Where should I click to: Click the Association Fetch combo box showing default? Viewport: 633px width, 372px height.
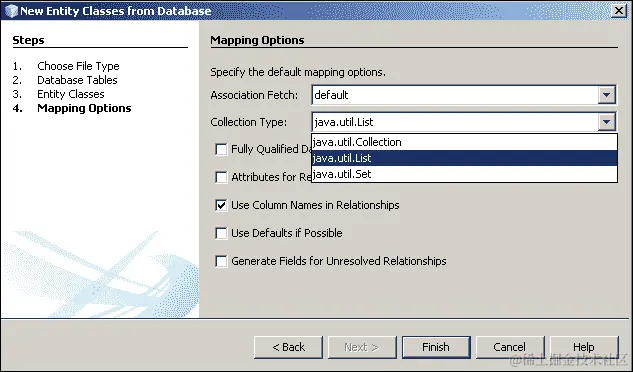click(464, 95)
